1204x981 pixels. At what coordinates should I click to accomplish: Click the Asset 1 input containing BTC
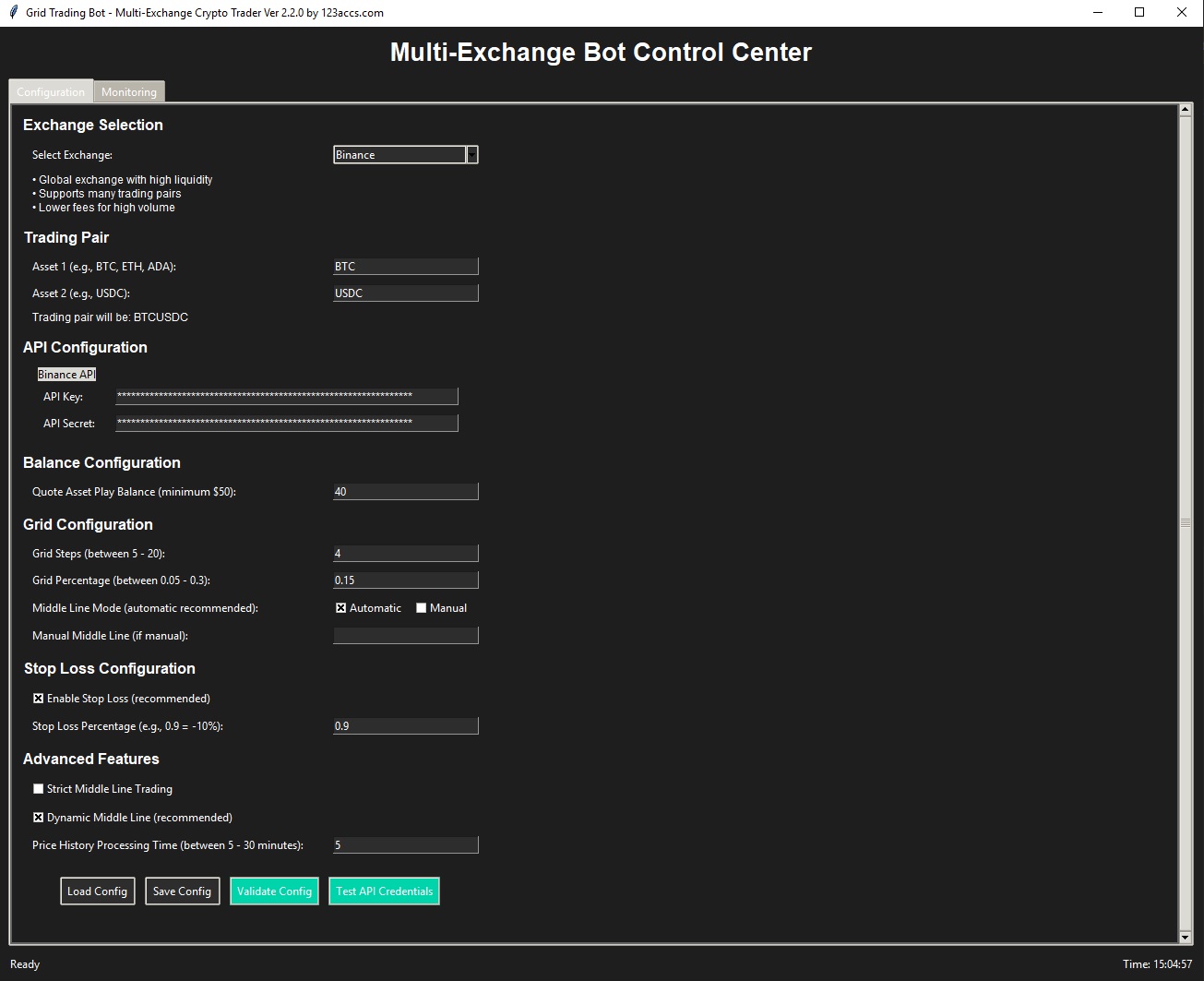click(406, 267)
